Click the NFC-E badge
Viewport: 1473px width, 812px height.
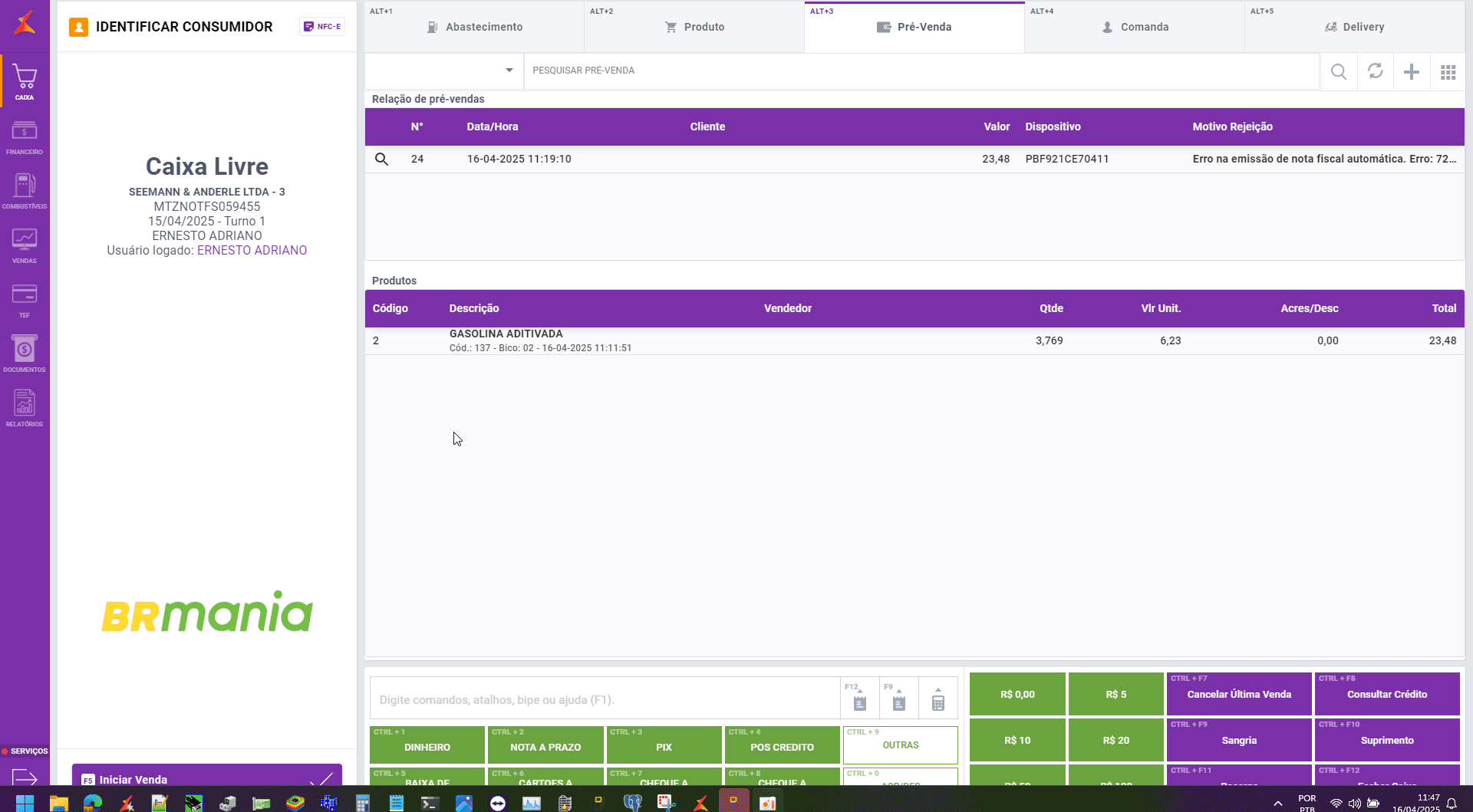[322, 27]
